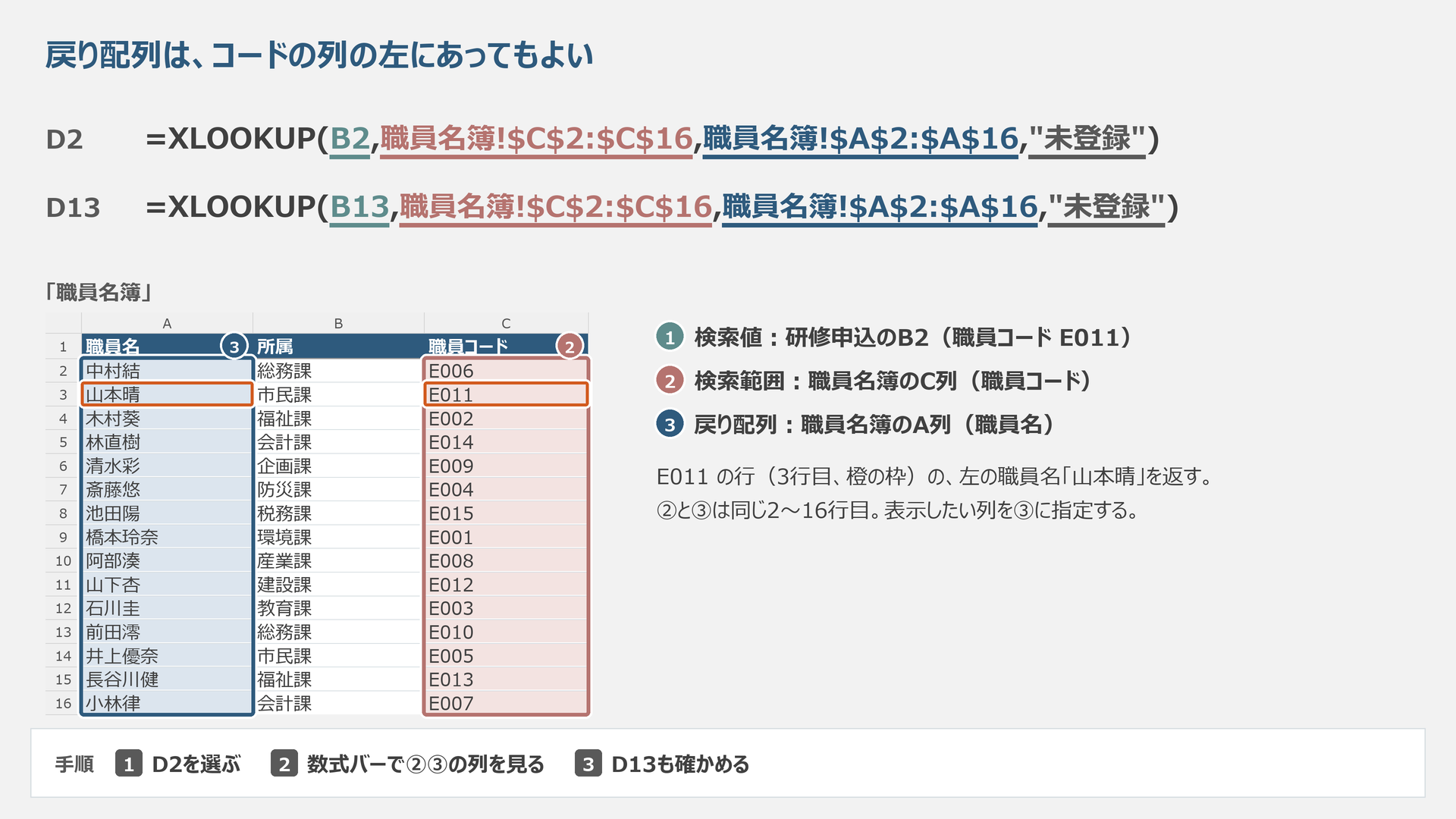Click cell 斎藤悠

(167, 490)
